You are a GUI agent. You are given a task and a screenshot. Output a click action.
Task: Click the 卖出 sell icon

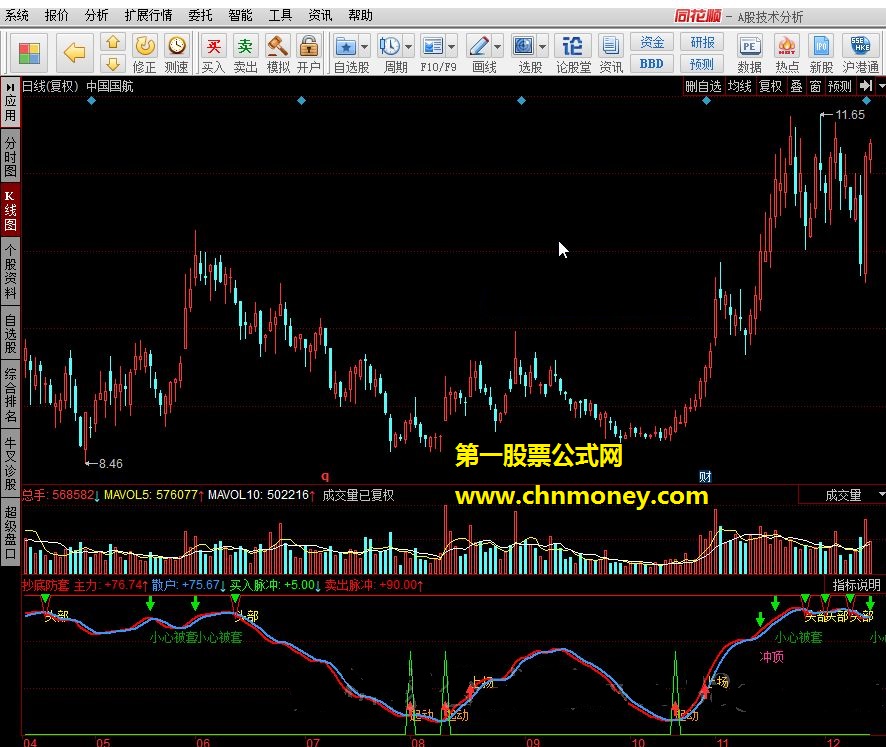click(x=245, y=54)
